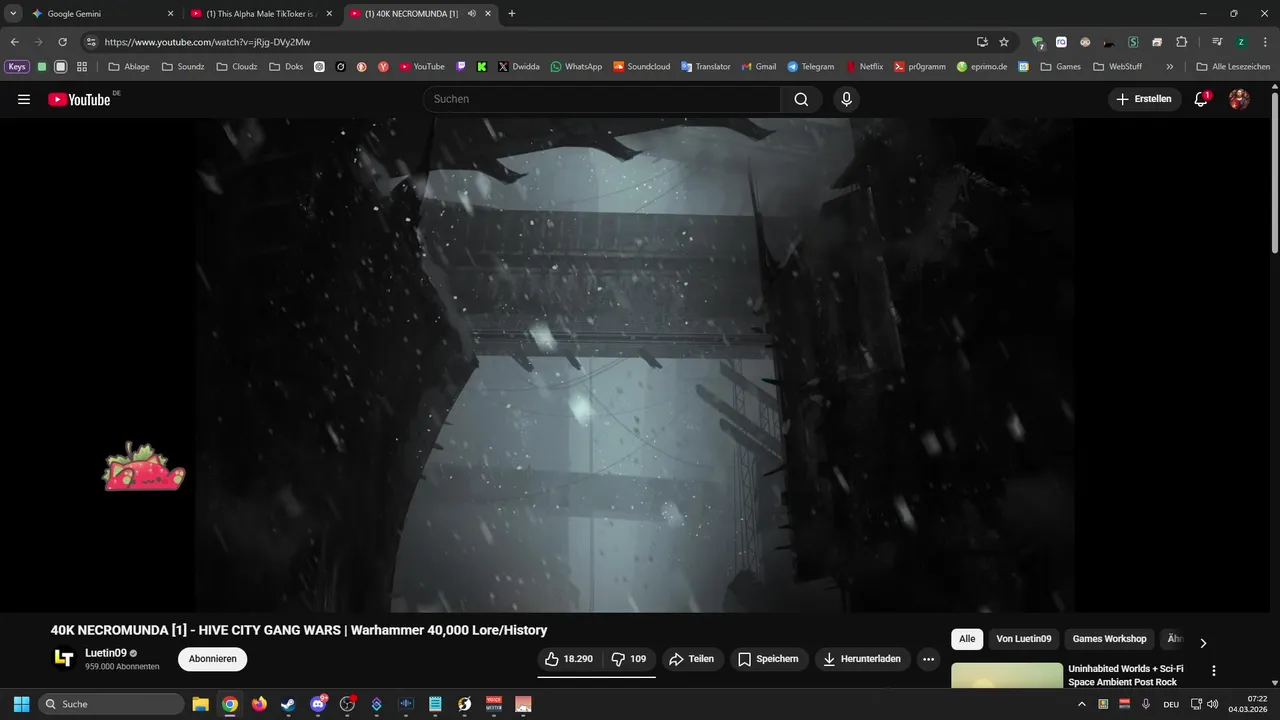Save the video with Speichern
Image resolution: width=1280 pixels, height=720 pixels.
click(768, 659)
